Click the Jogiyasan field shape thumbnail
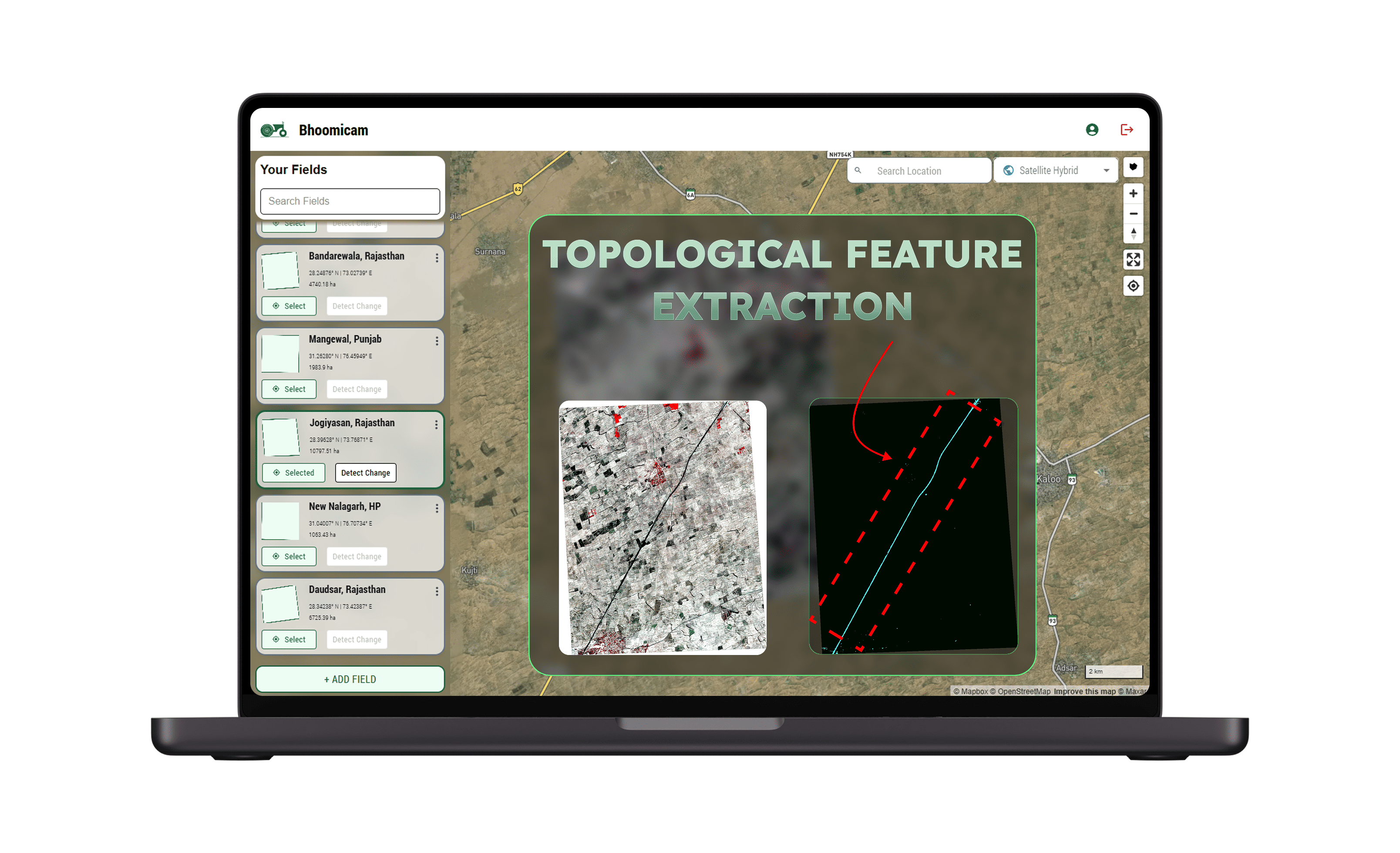This screenshot has height=853, width=1400. click(x=281, y=437)
